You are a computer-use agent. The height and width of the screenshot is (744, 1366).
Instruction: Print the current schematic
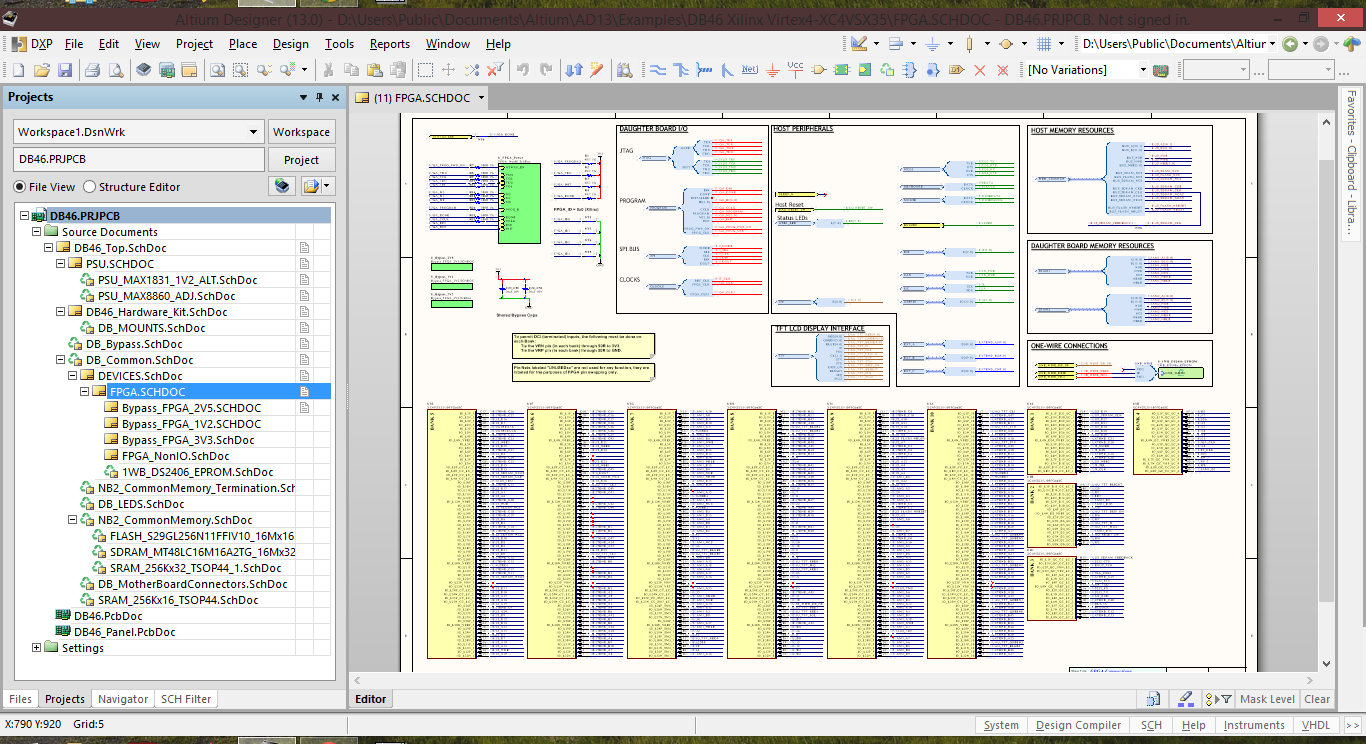[92, 70]
